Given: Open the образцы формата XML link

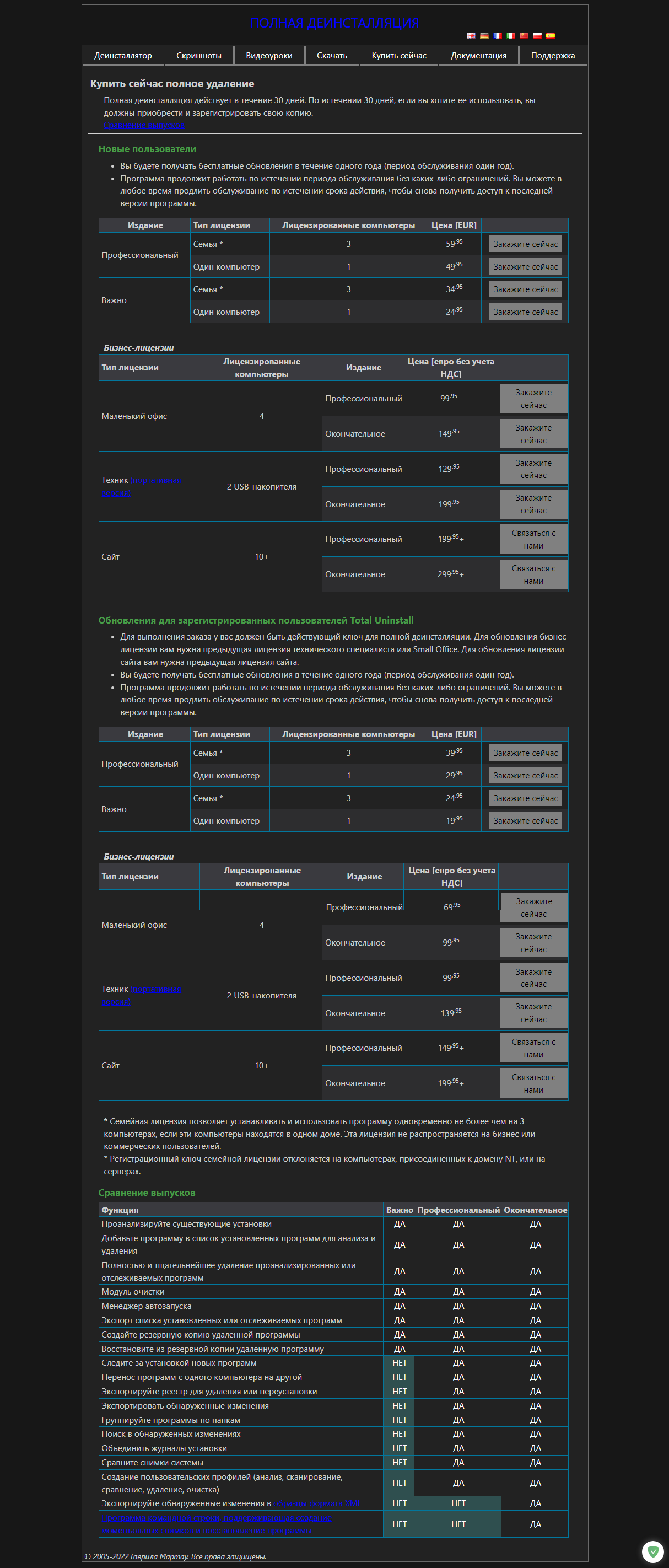Looking at the screenshot, I should pyautogui.click(x=317, y=1503).
